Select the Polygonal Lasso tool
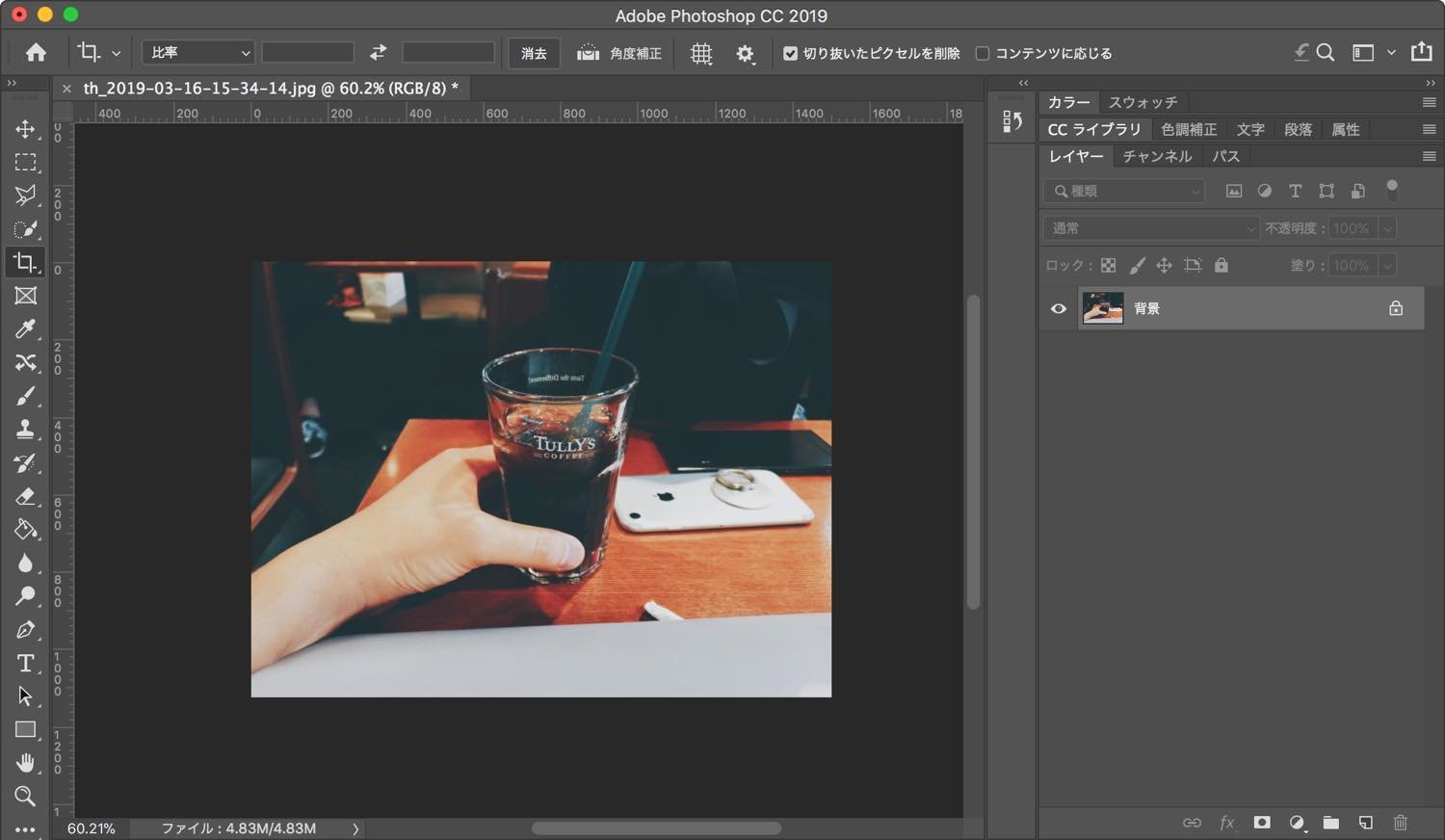The width and height of the screenshot is (1445, 840). pyautogui.click(x=25, y=196)
